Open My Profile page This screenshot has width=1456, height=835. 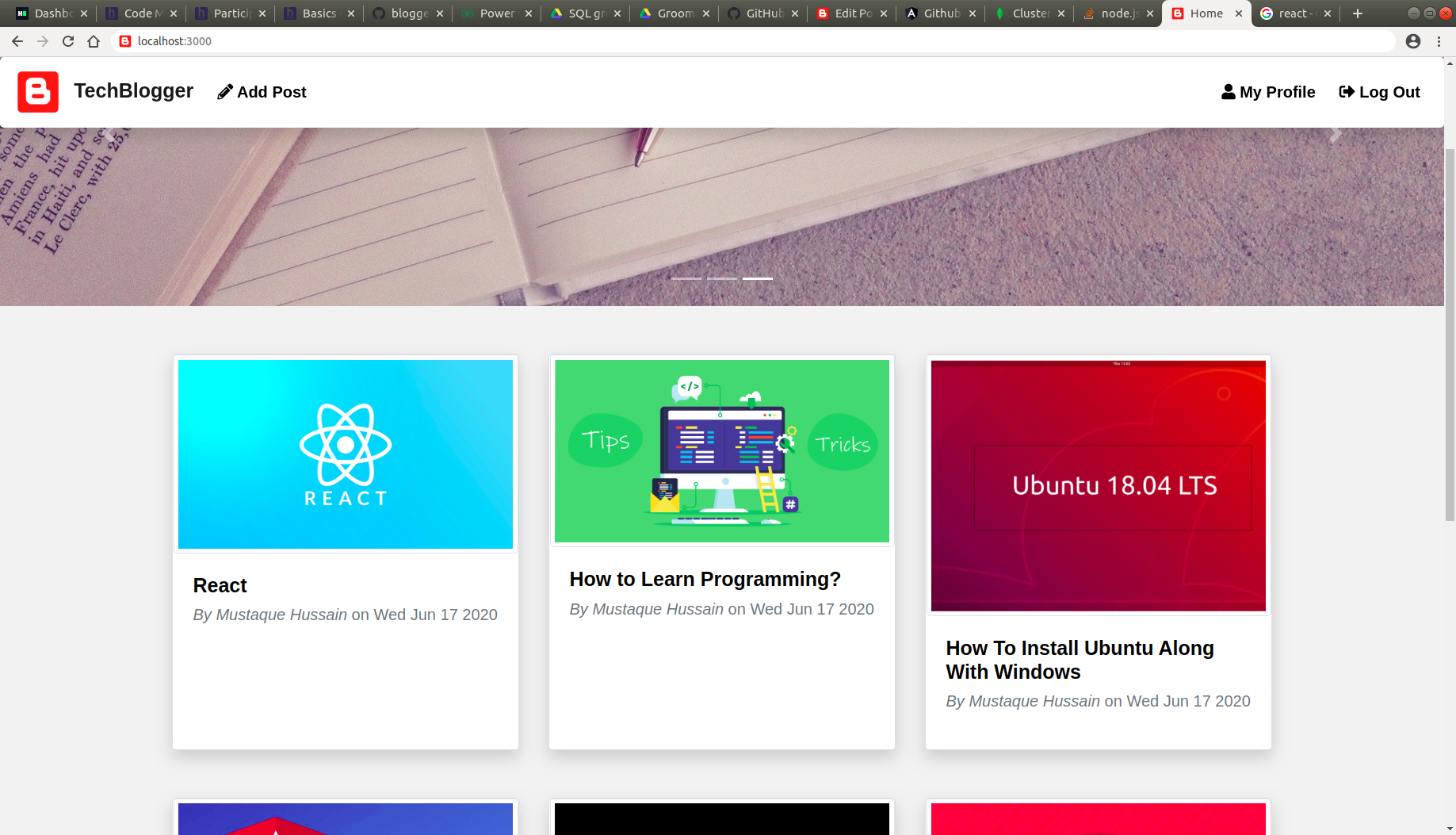point(1268,92)
